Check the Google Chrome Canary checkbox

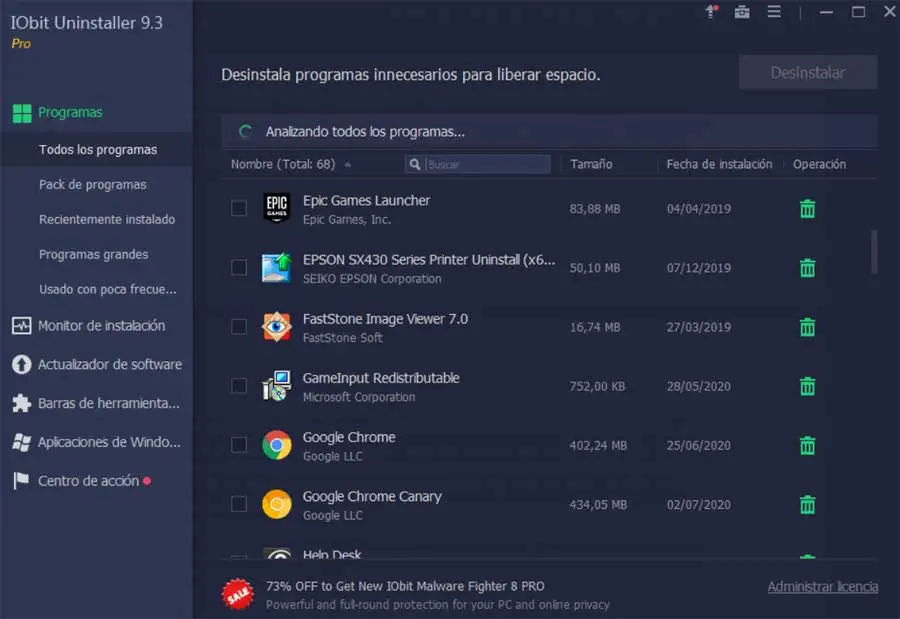tap(239, 504)
